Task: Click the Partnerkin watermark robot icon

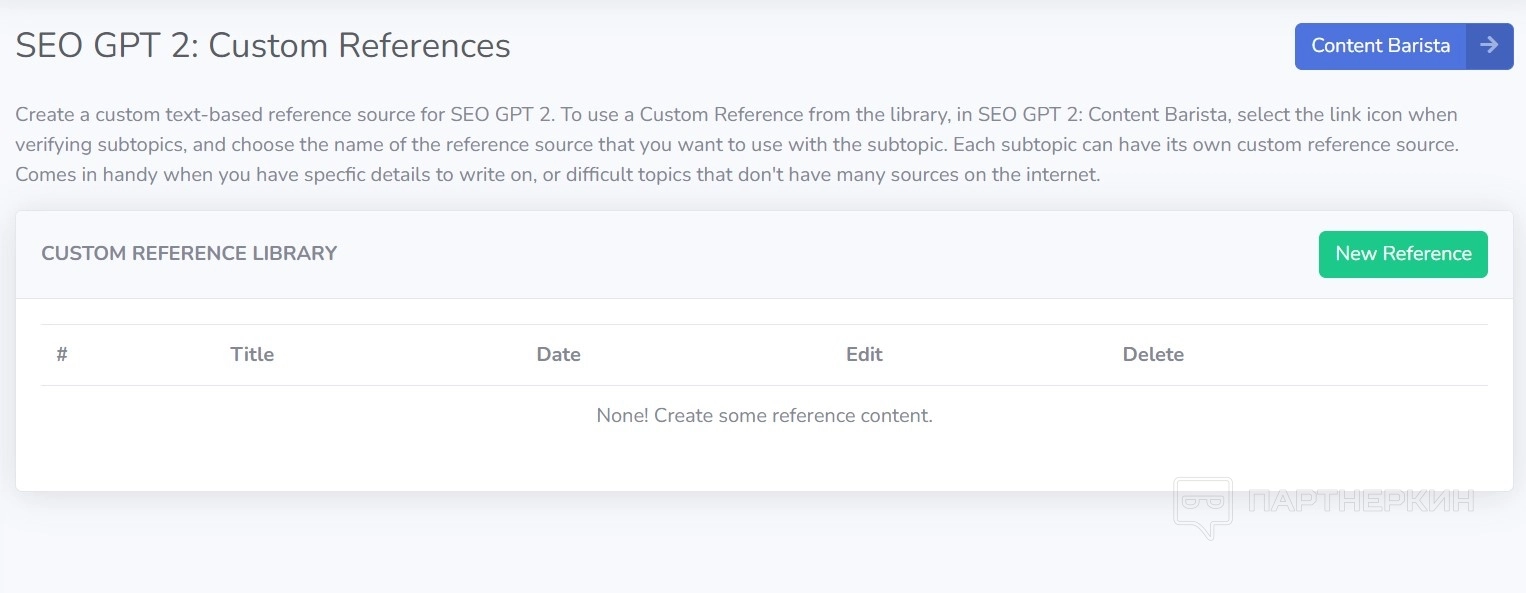Action: [x=1202, y=505]
